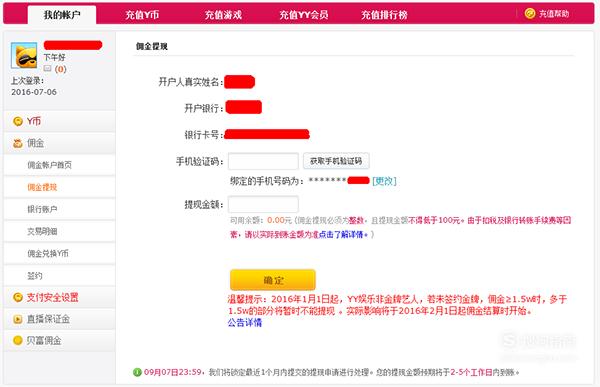Screen dimensions: 600x387
Task: Open 交易明细 in the sidebar
Action: point(42,231)
